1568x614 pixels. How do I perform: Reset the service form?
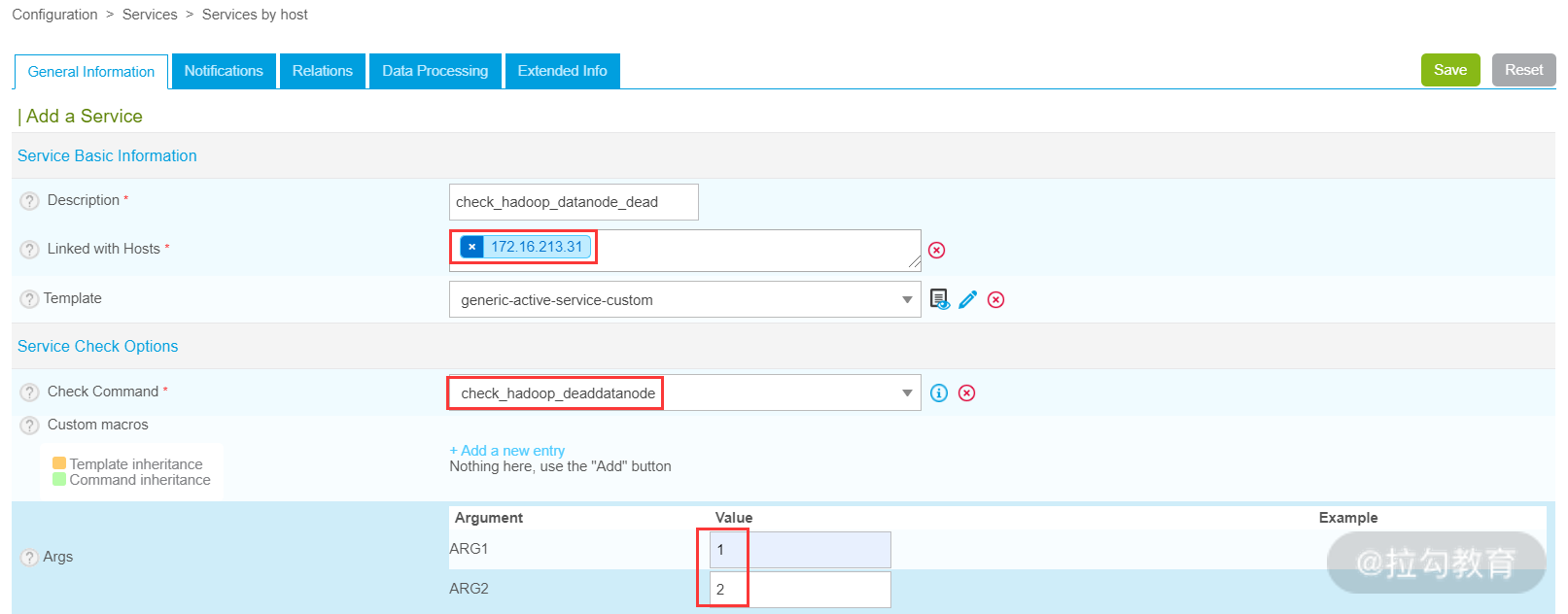(x=1524, y=70)
